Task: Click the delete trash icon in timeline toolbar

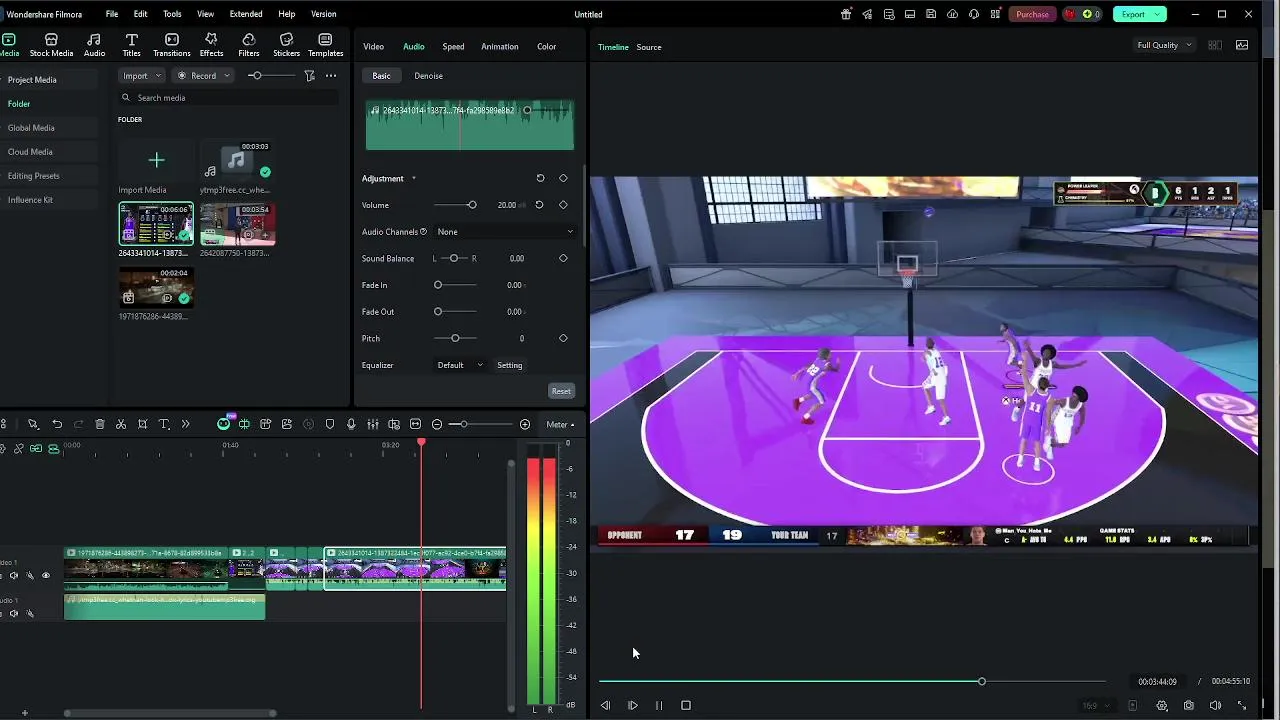Action: click(x=100, y=424)
